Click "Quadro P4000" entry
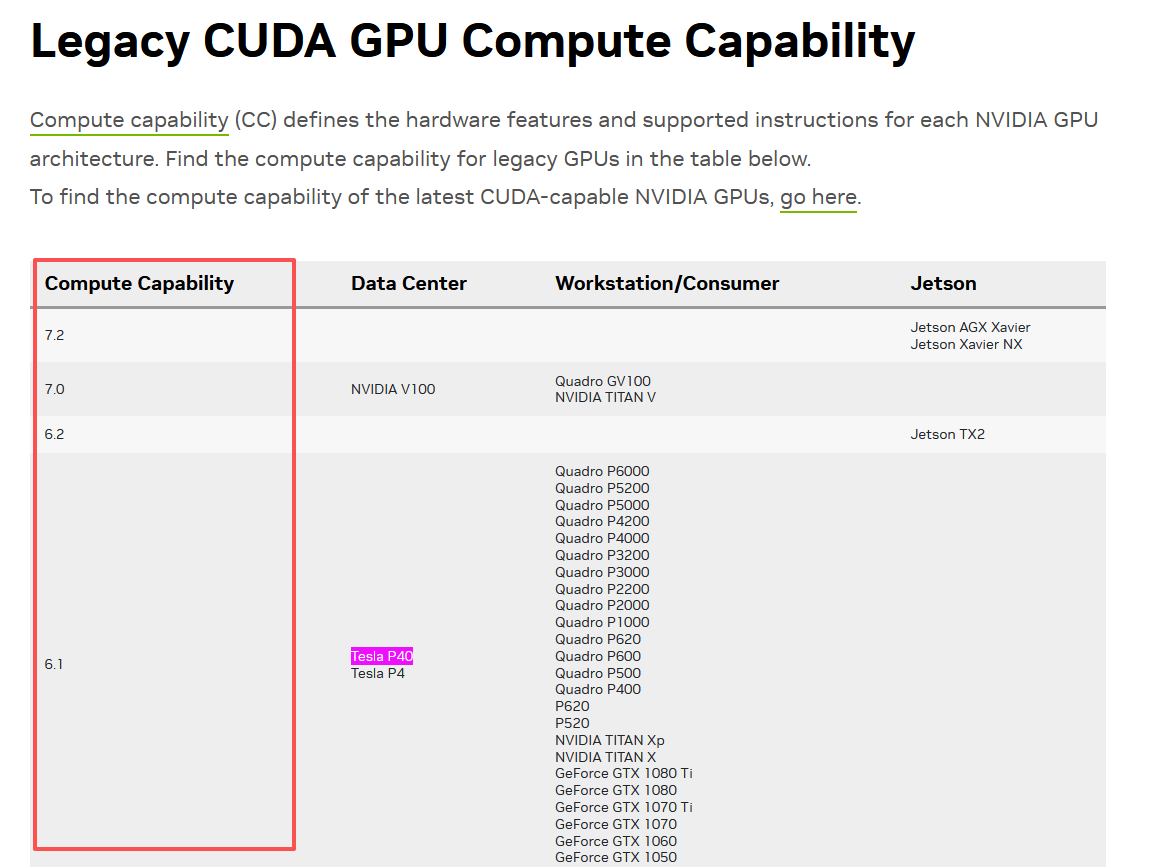Screen dimensions: 1168x867 pos(602,538)
